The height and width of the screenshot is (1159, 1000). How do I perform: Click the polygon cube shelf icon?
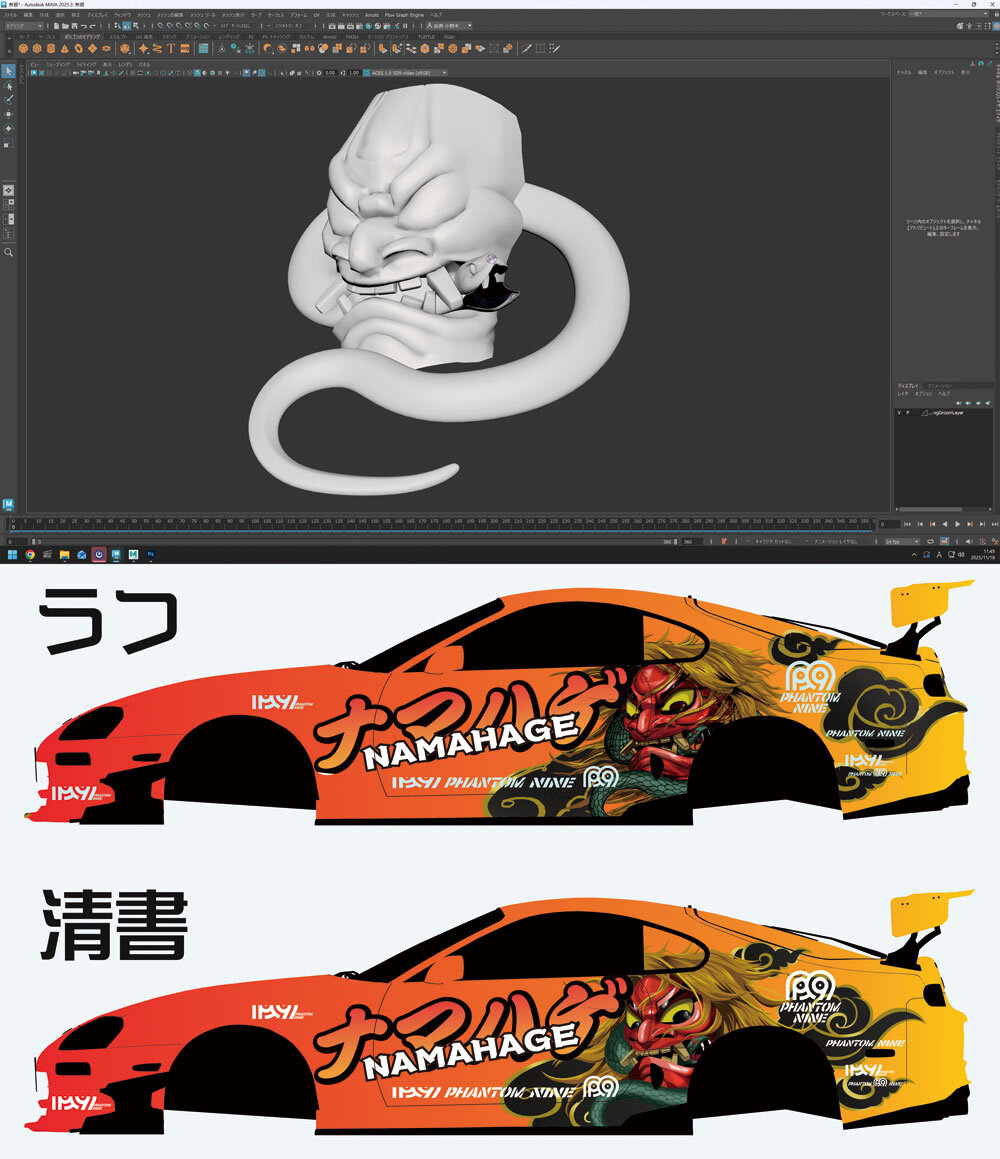coord(37,48)
